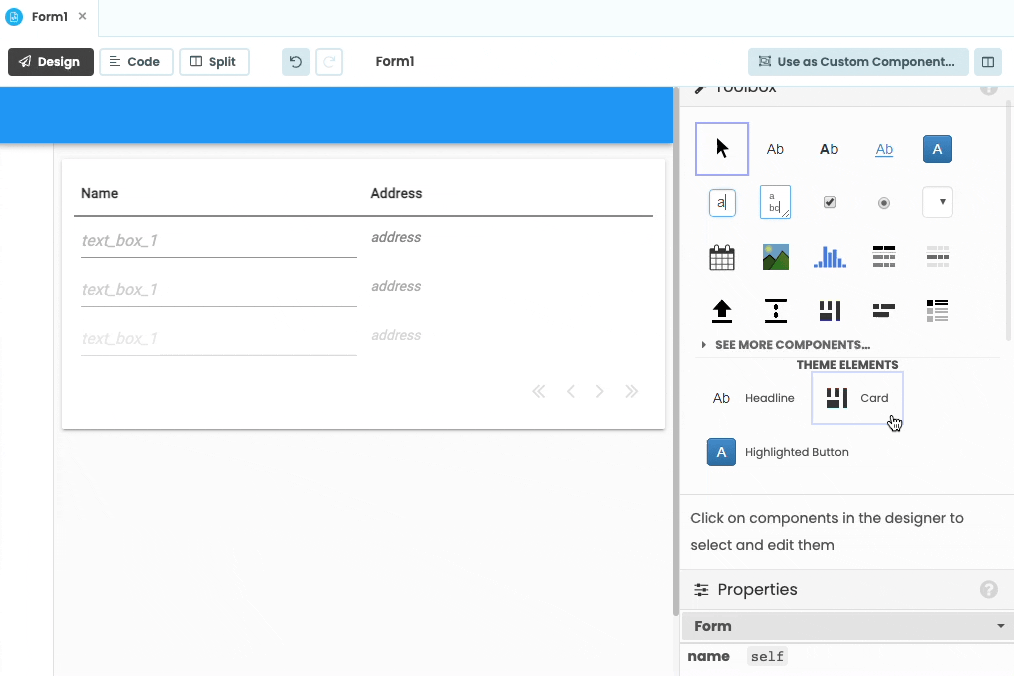
Task: Click Use as Custom Component button
Action: coord(858,61)
